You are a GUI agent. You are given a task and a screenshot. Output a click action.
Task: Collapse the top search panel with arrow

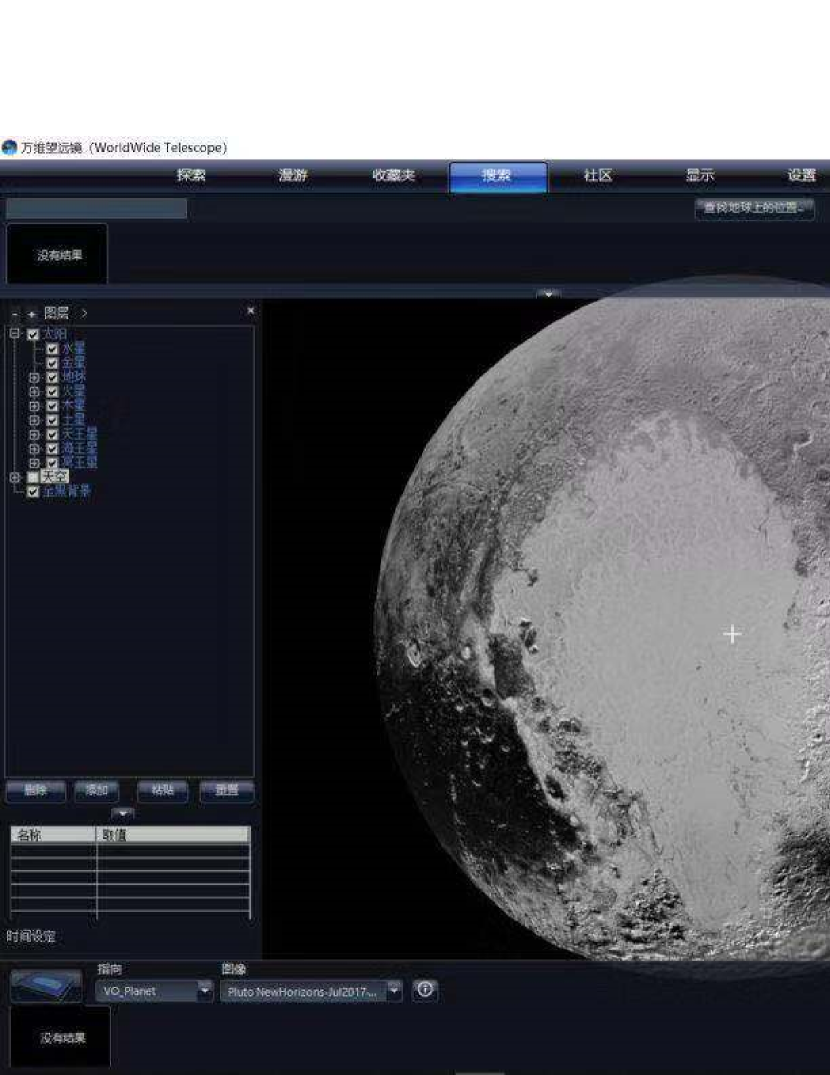(548, 294)
